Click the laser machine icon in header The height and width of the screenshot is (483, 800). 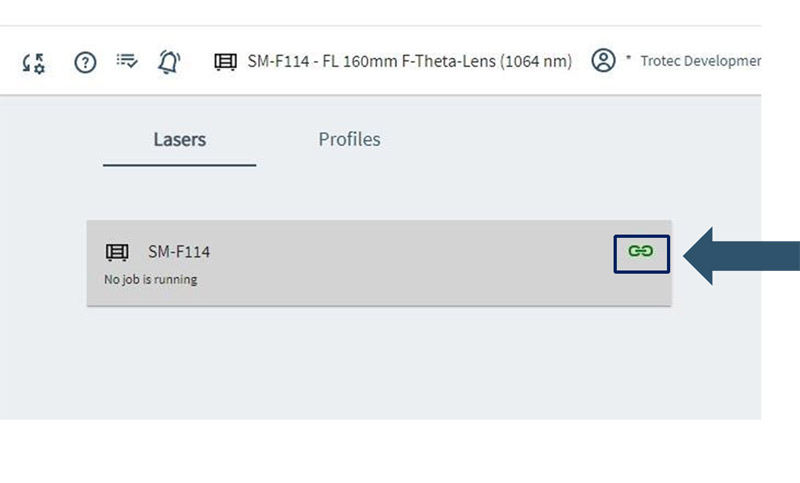[x=225, y=62]
